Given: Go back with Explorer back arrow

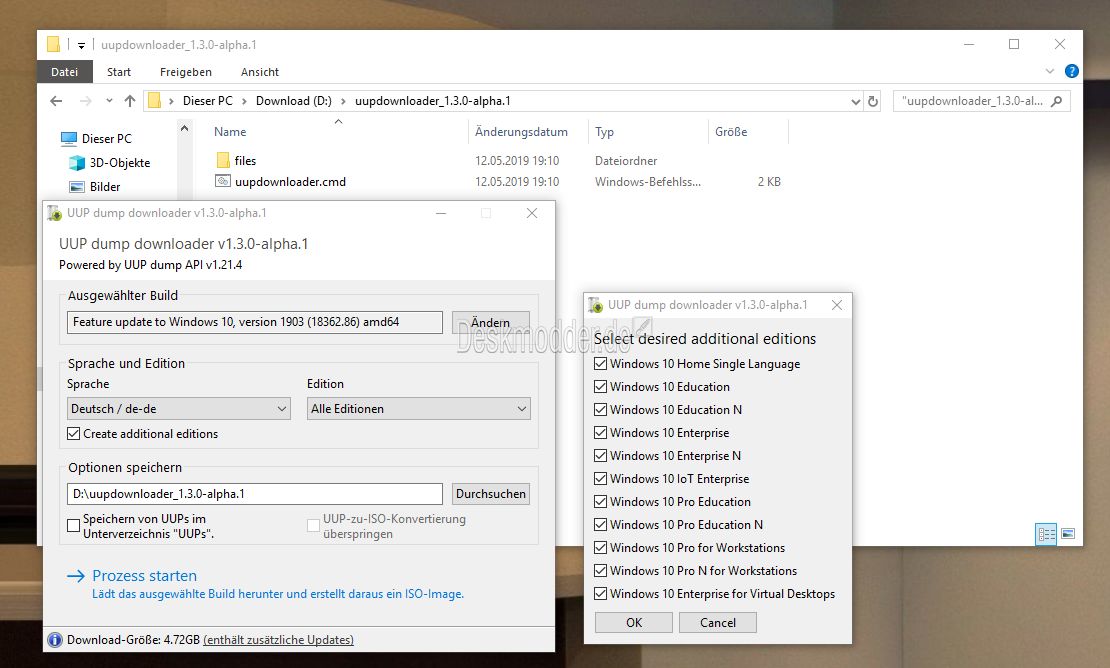Looking at the screenshot, I should tap(56, 101).
